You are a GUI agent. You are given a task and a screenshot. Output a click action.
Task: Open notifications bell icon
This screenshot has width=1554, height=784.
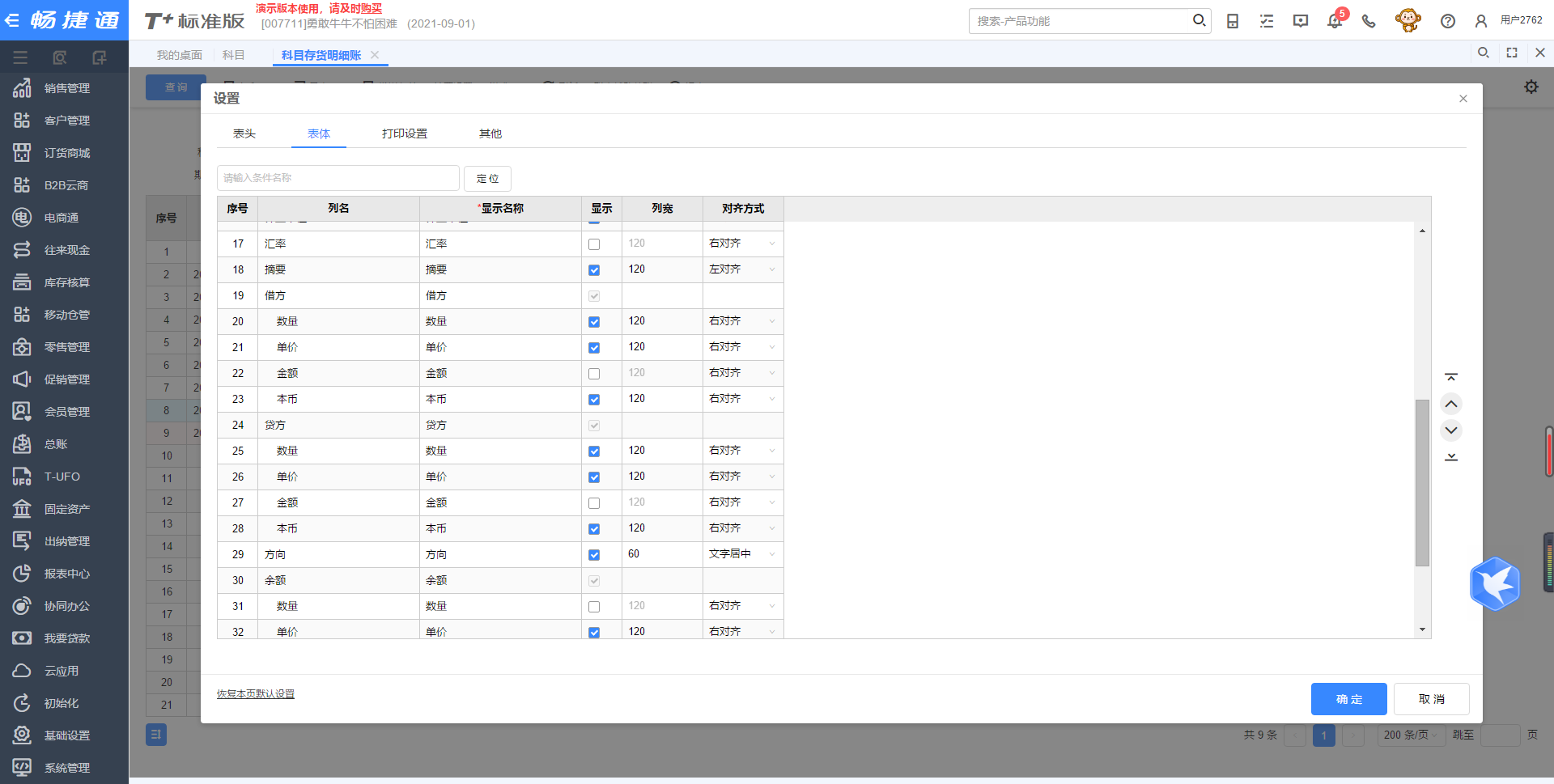(1335, 21)
